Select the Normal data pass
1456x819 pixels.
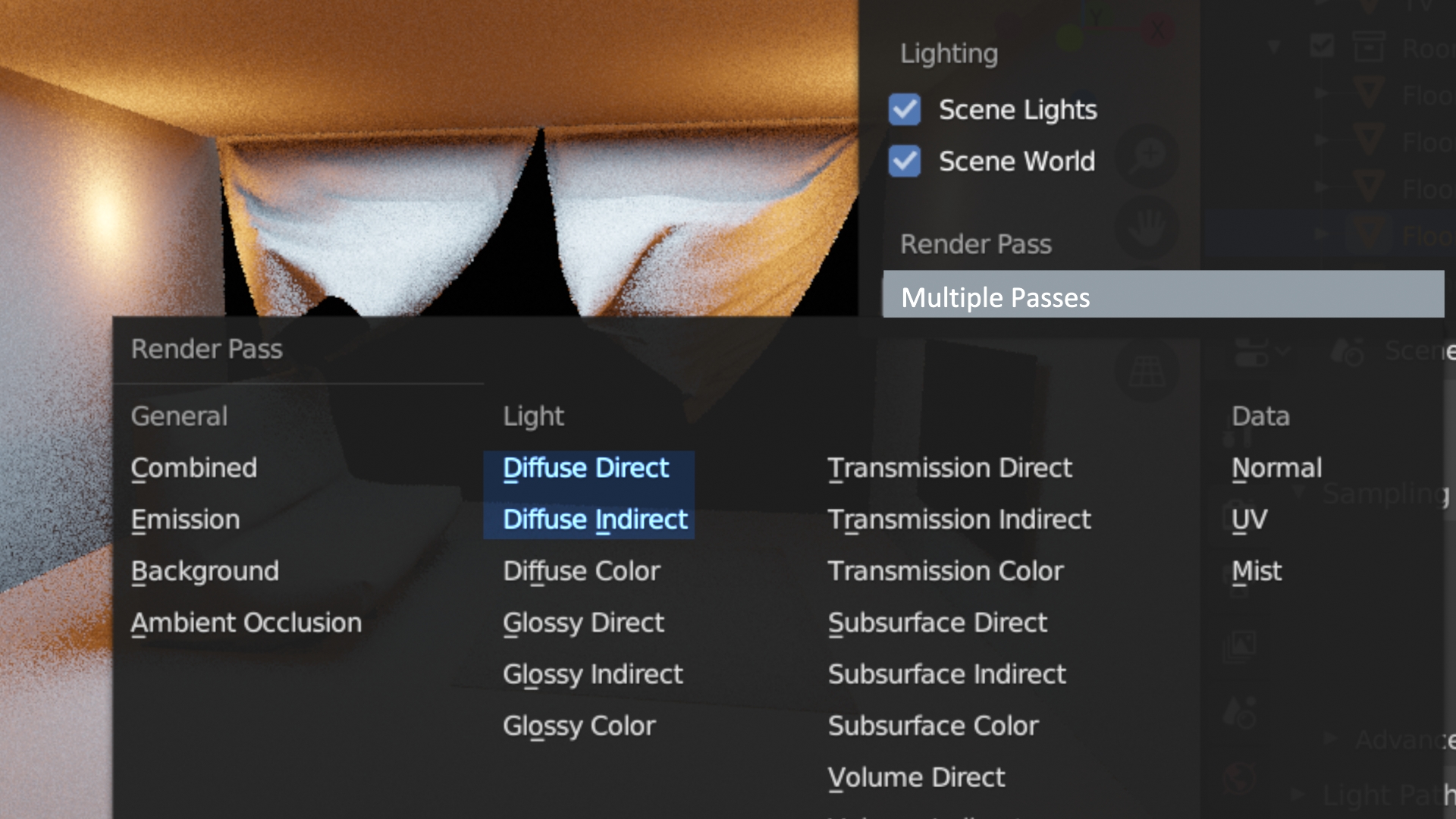[1277, 468]
